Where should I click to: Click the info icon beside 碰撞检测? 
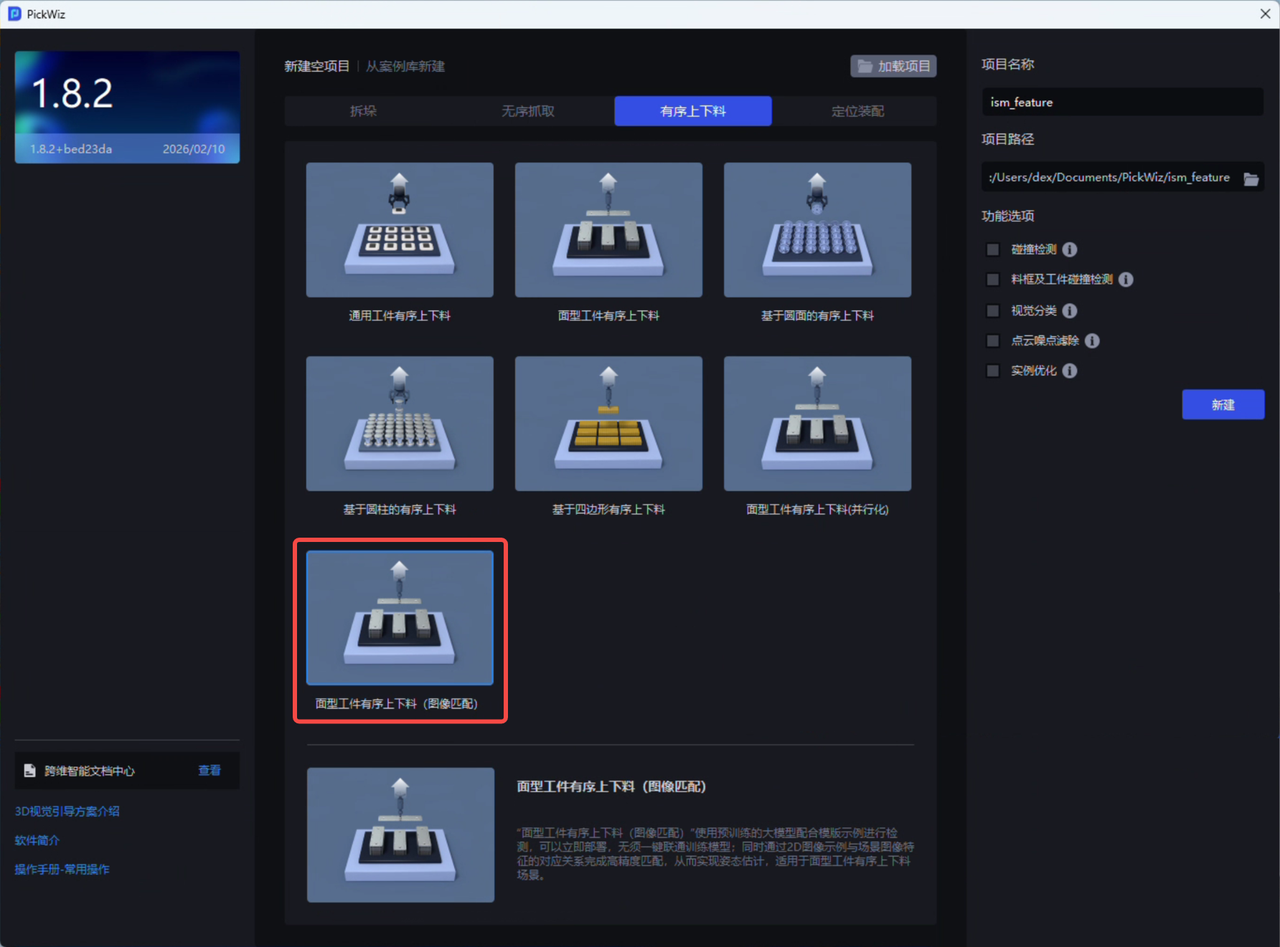point(1069,250)
